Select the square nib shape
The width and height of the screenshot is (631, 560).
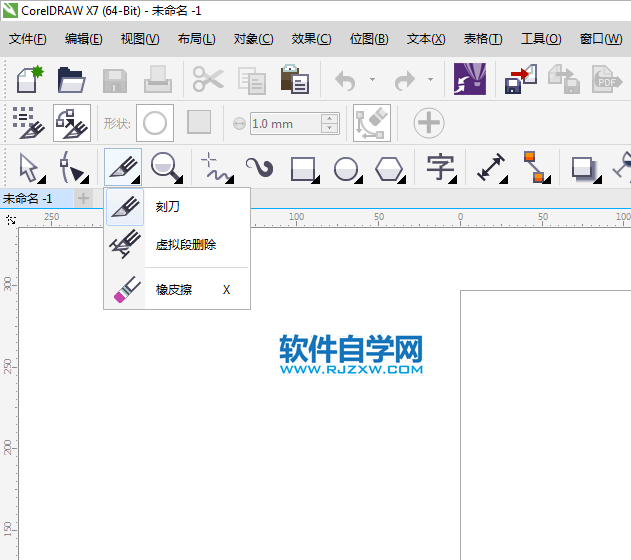(199, 122)
